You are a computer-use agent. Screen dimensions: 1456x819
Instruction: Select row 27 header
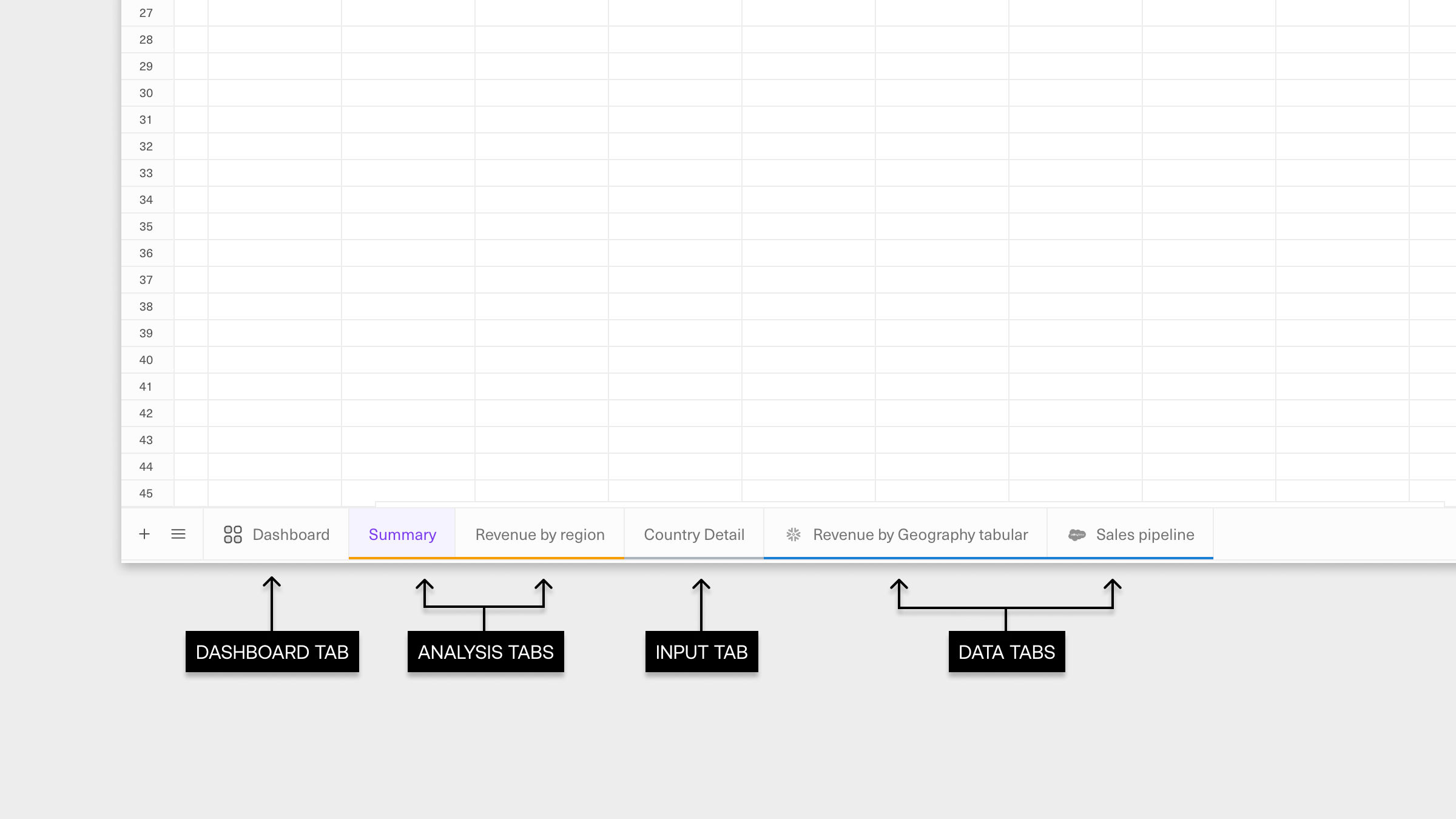click(x=146, y=13)
